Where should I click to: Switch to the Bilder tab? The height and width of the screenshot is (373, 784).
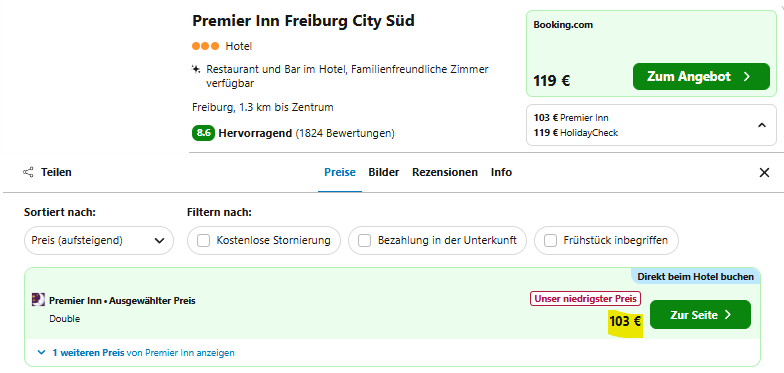coord(384,172)
